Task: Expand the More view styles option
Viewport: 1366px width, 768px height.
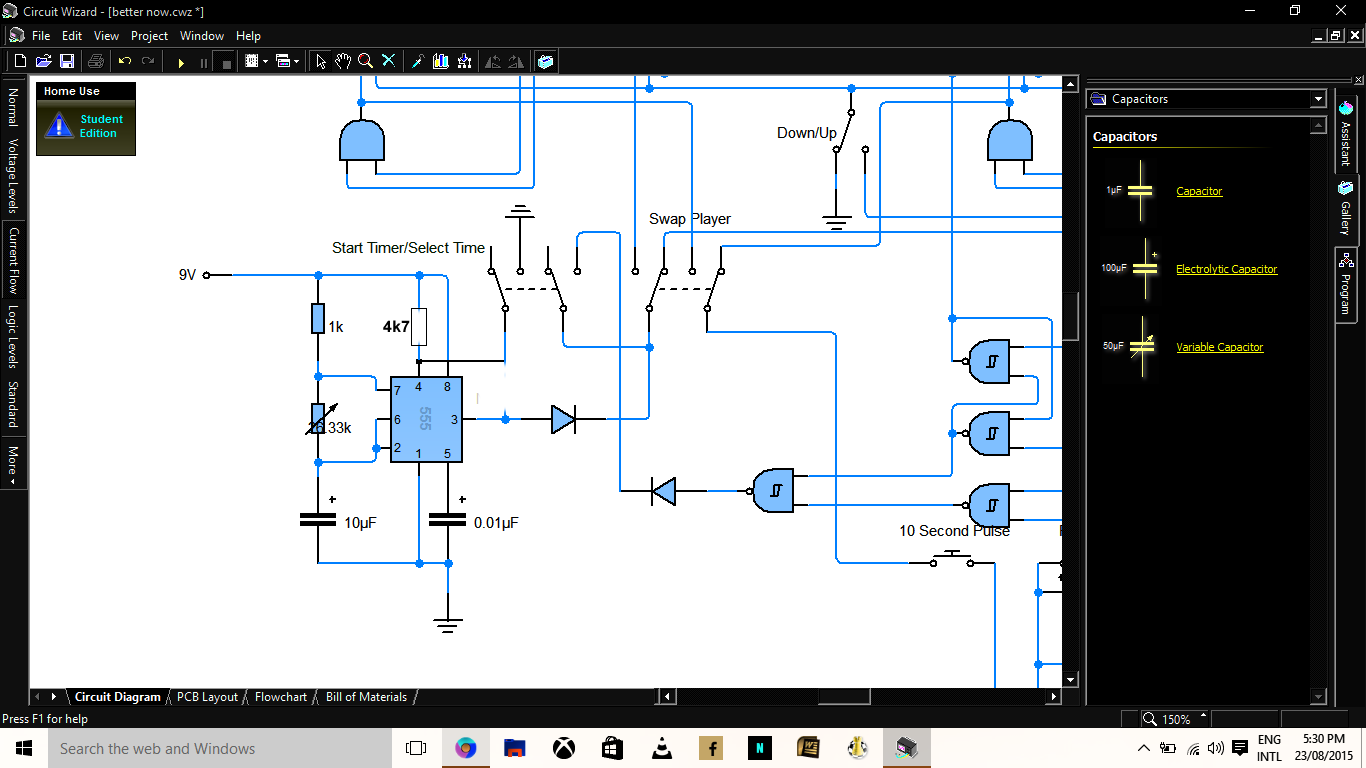Action: 13,464
